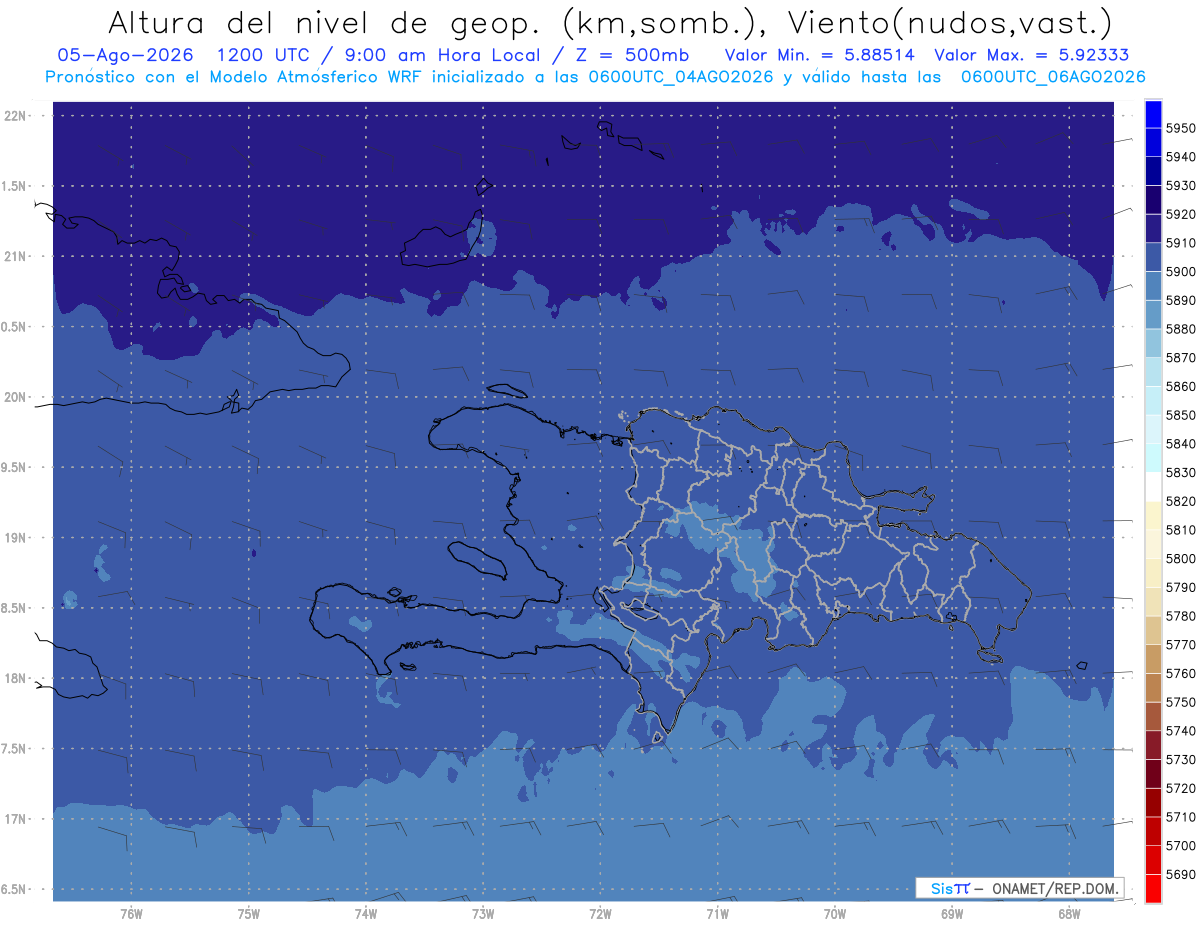The height and width of the screenshot is (927, 1200).
Task: Click the 5860 value on the color scale
Action: 1181,386
